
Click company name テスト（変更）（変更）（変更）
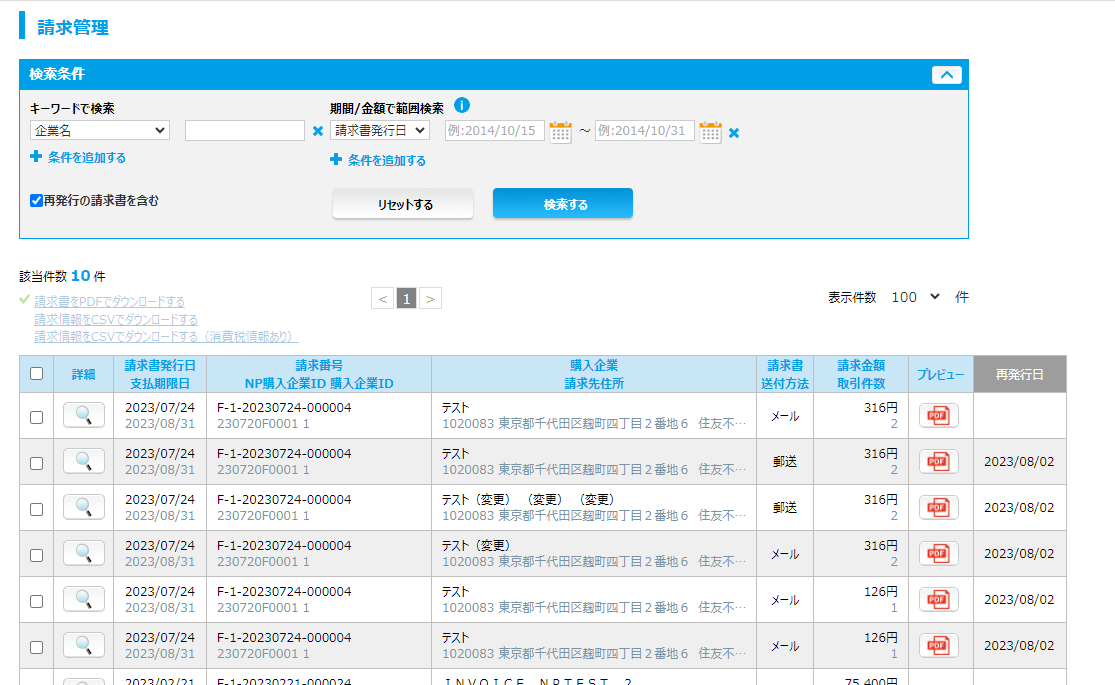click(x=528, y=499)
